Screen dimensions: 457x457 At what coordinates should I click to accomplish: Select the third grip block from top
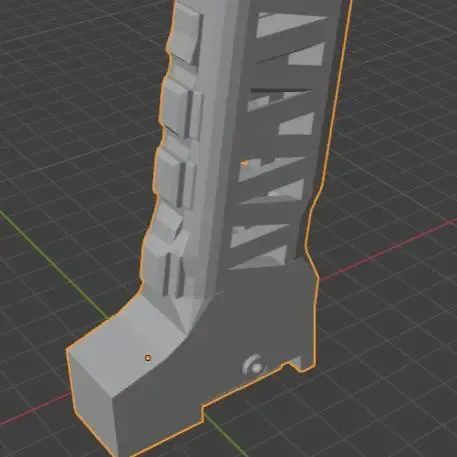(175, 179)
